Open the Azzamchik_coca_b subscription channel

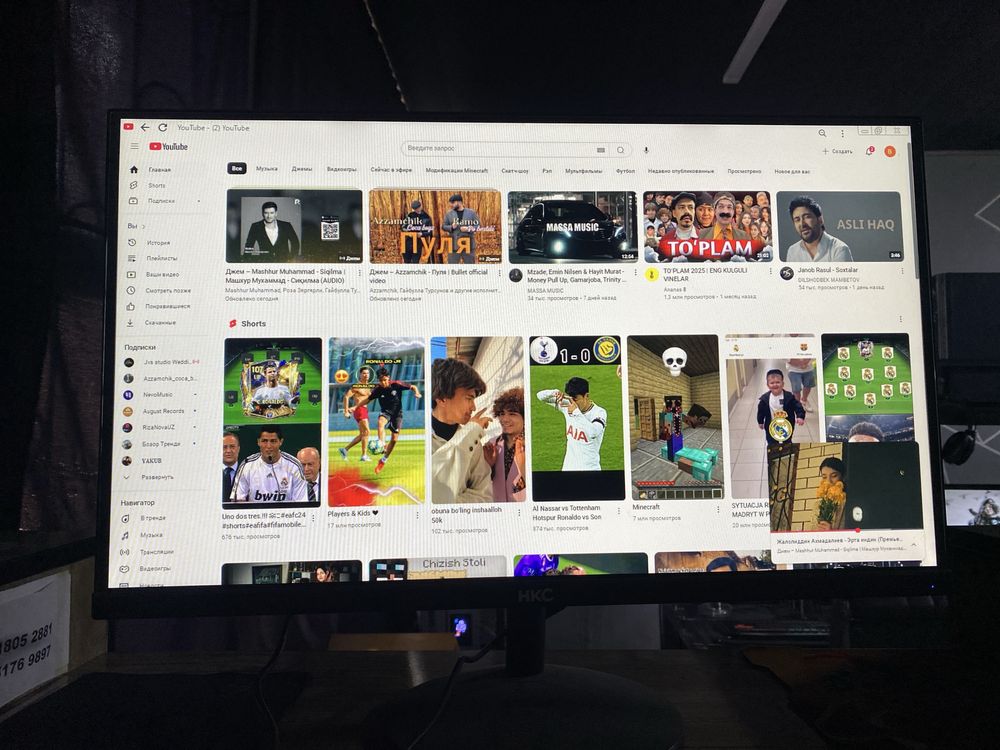163,378
